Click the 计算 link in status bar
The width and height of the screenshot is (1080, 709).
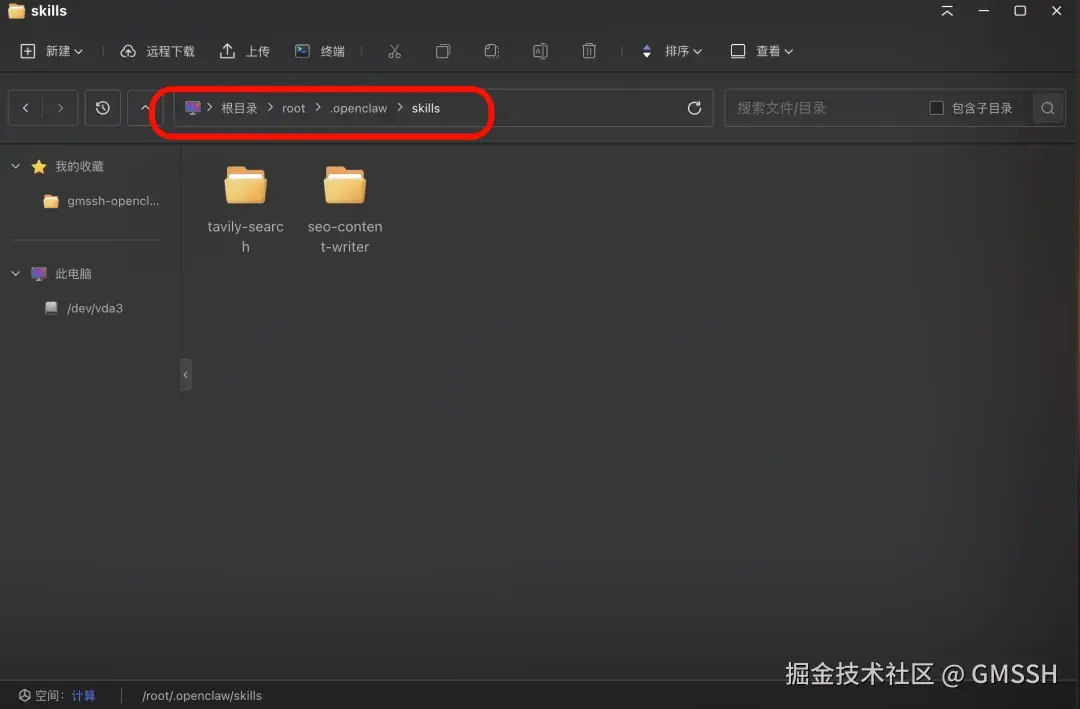point(84,694)
